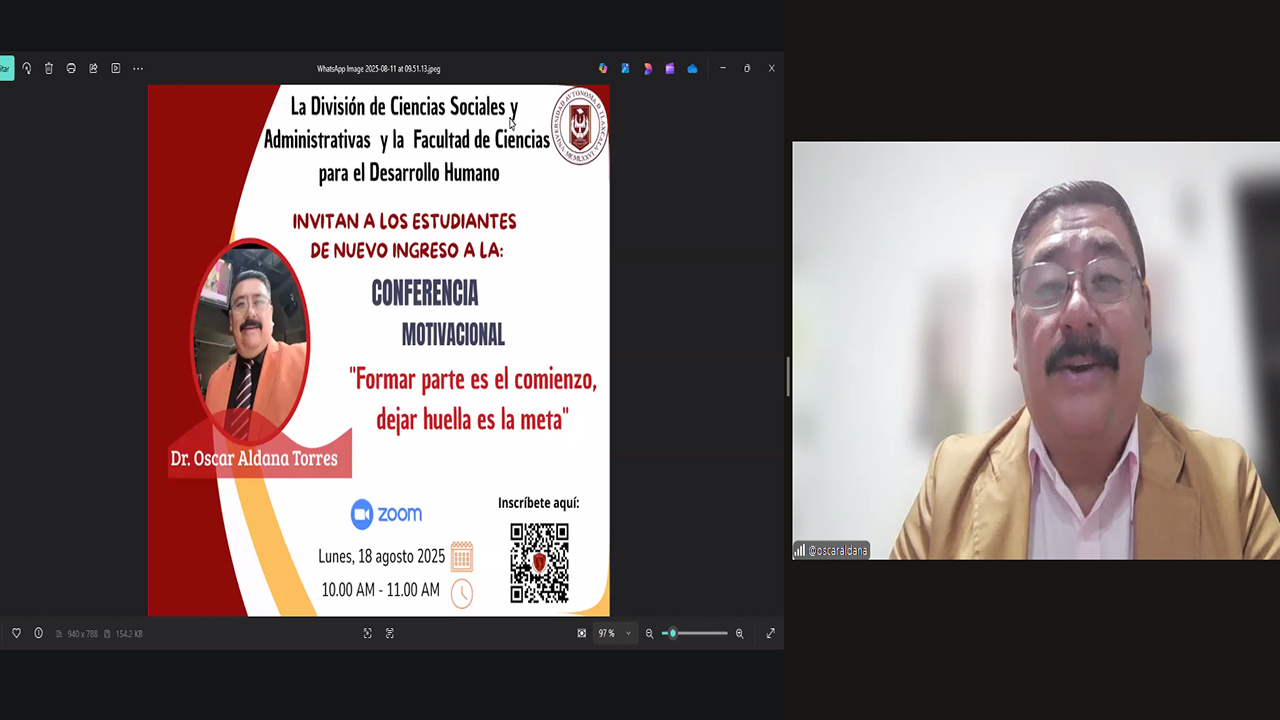The image size is (1280, 720).
Task: Open the three-dots more options menu
Action: (138, 68)
